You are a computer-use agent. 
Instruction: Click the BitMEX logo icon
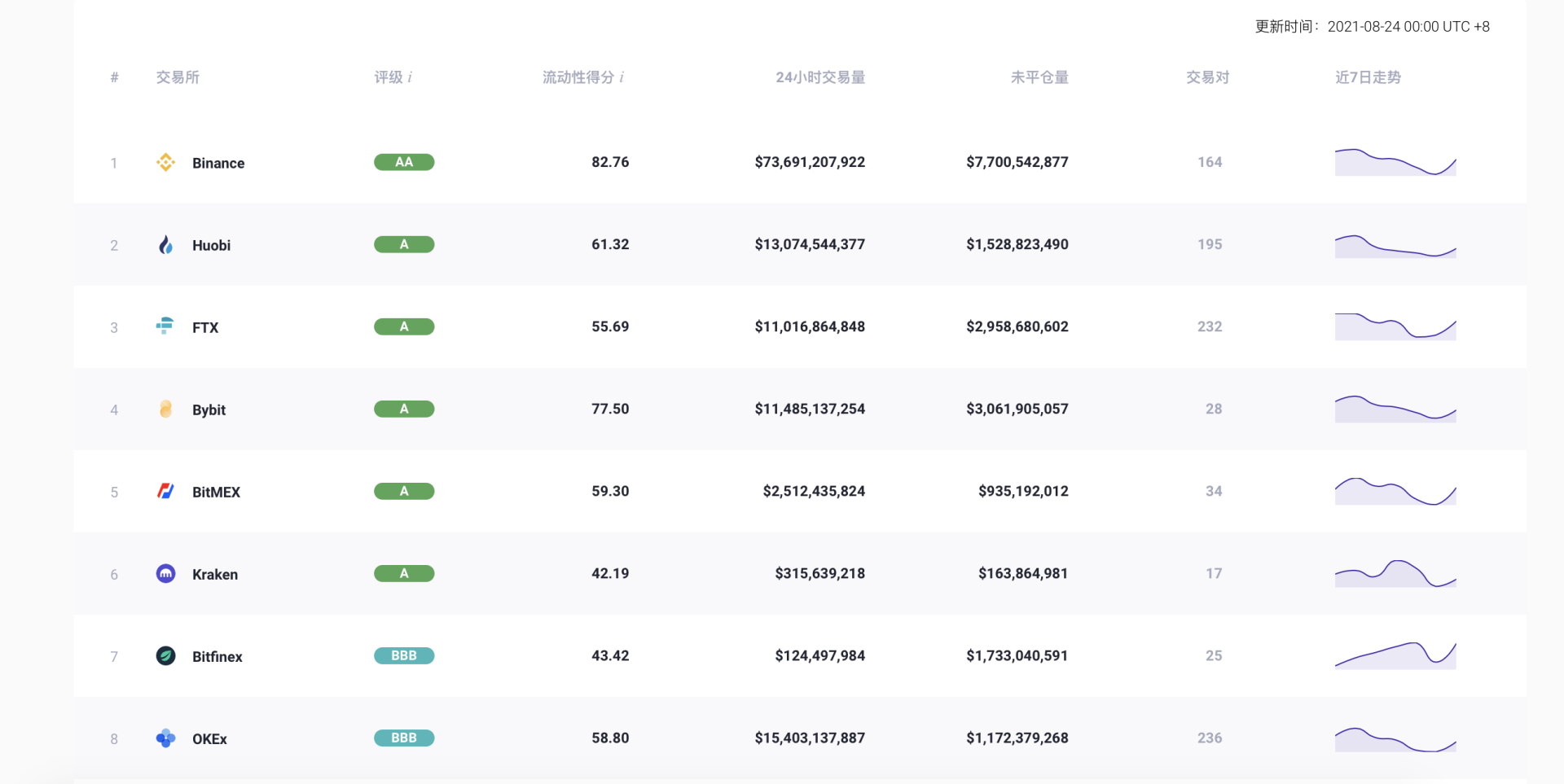click(x=165, y=491)
